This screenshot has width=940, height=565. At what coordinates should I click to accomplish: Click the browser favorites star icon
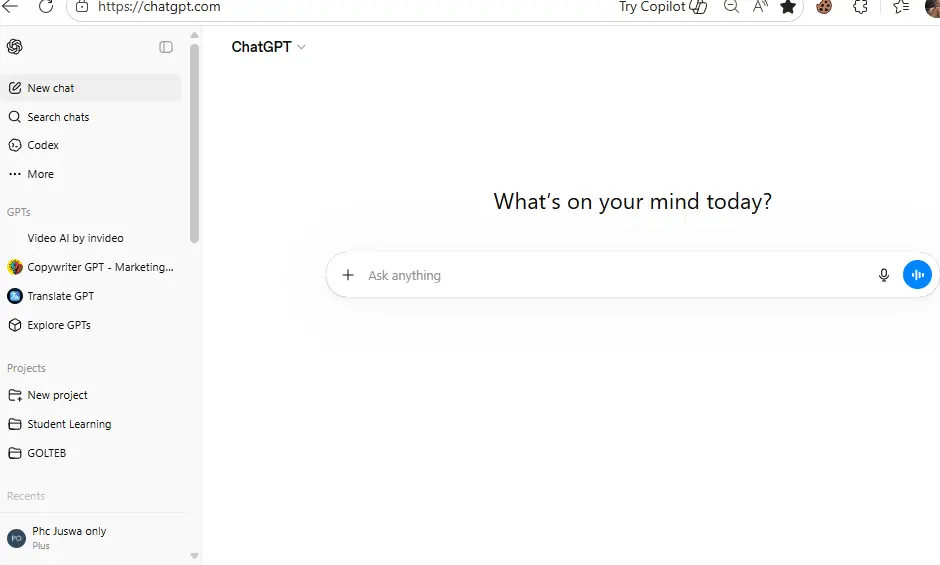788,7
